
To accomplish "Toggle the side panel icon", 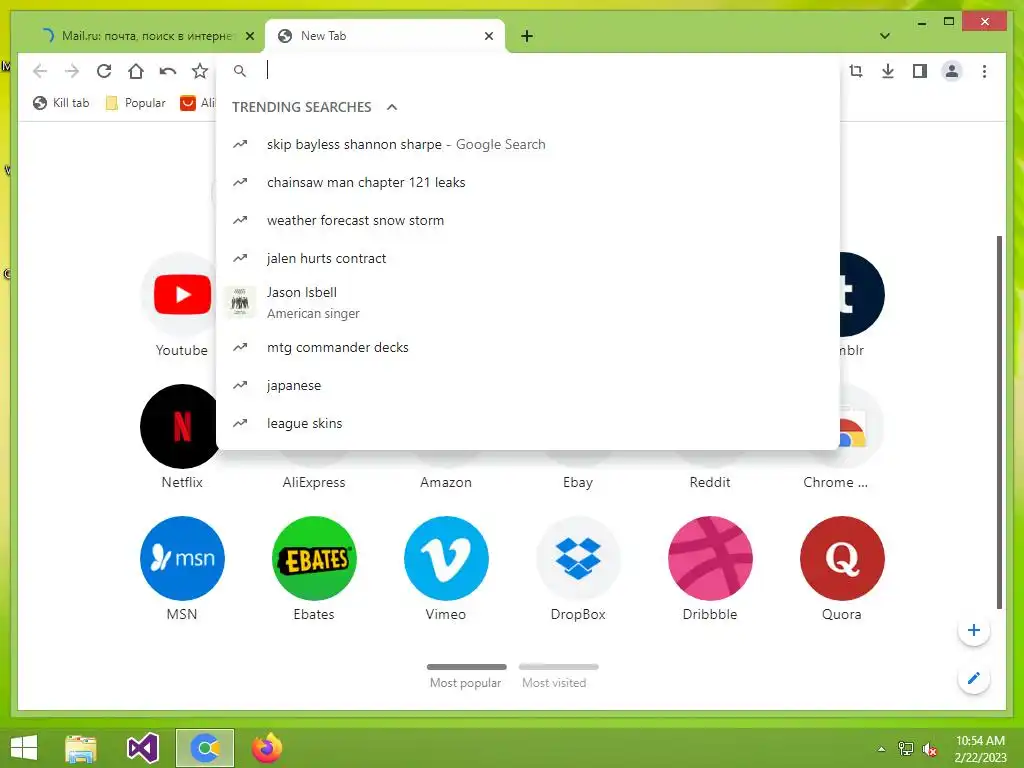I will [920, 71].
